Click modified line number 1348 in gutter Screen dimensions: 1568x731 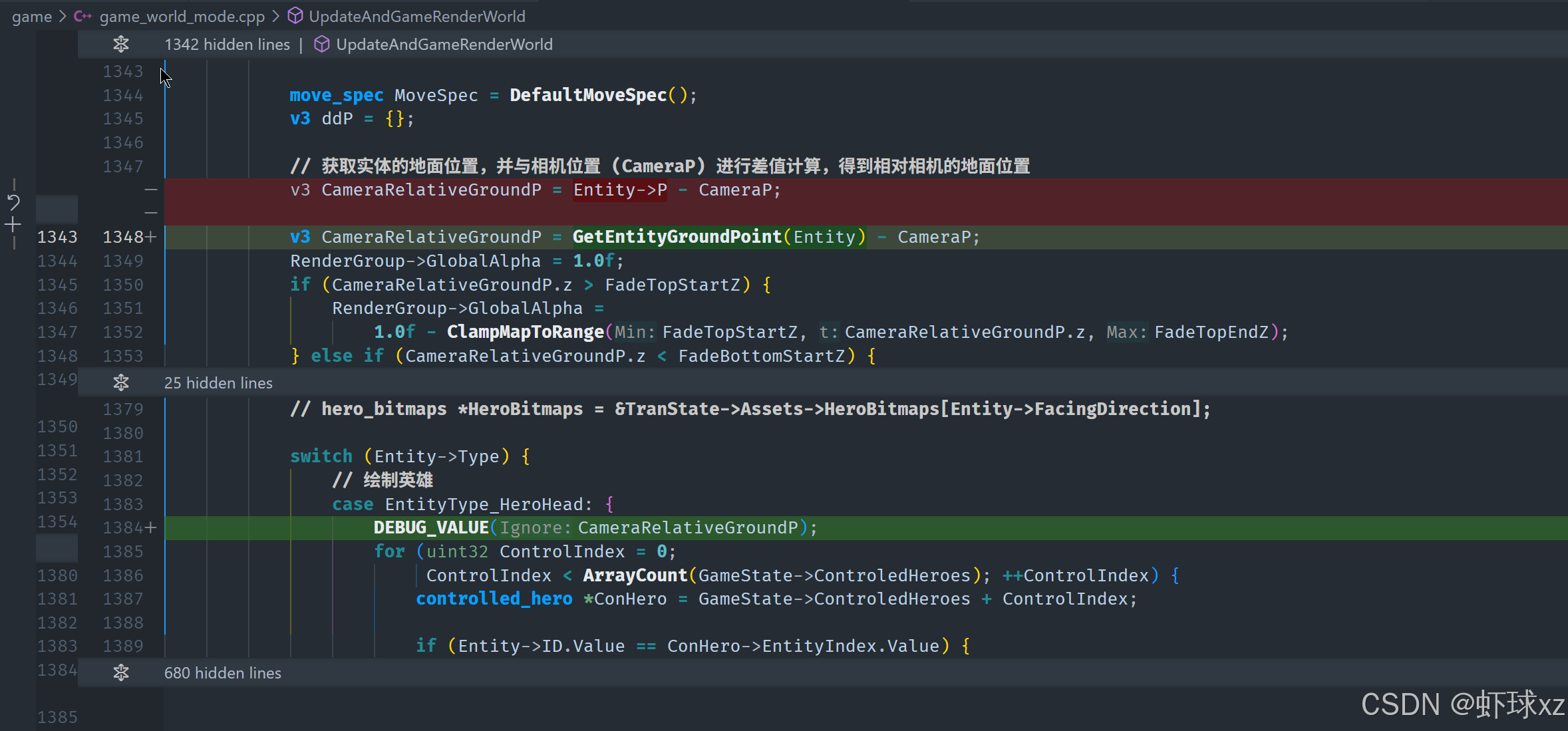[123, 237]
